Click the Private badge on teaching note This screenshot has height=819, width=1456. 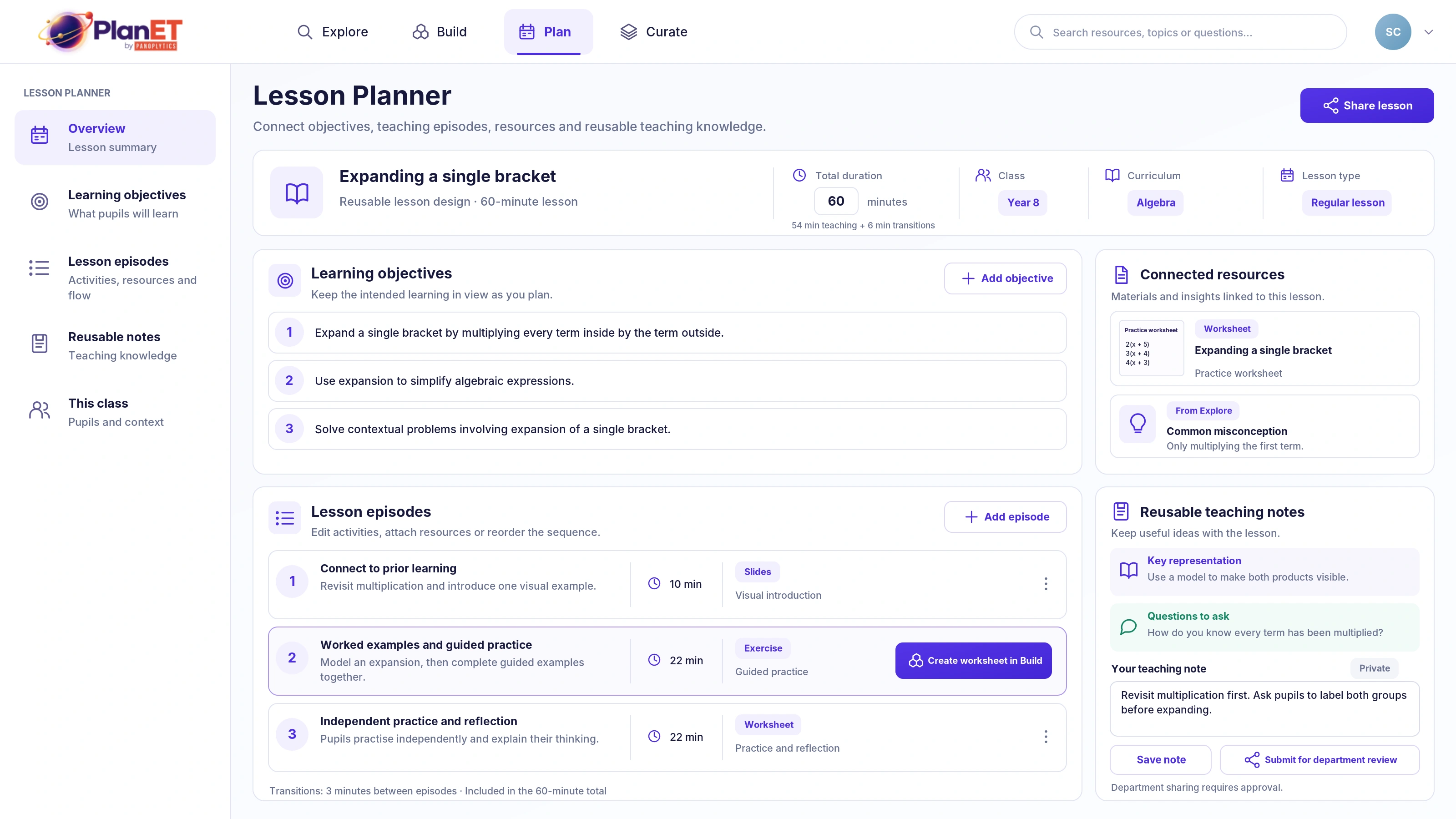[1375, 668]
